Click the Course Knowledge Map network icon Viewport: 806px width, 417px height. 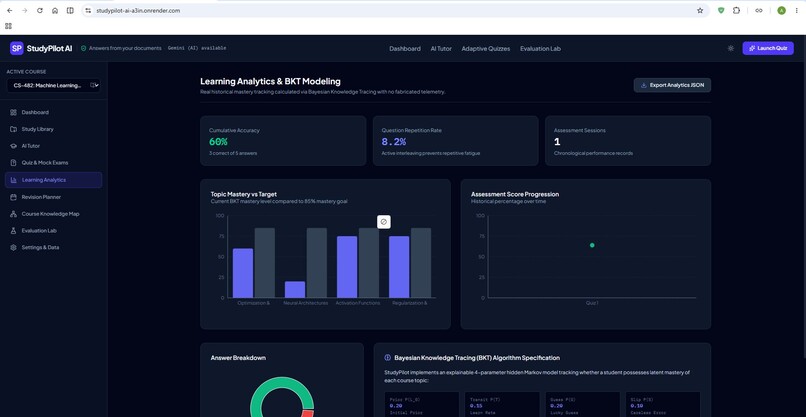(x=13, y=214)
